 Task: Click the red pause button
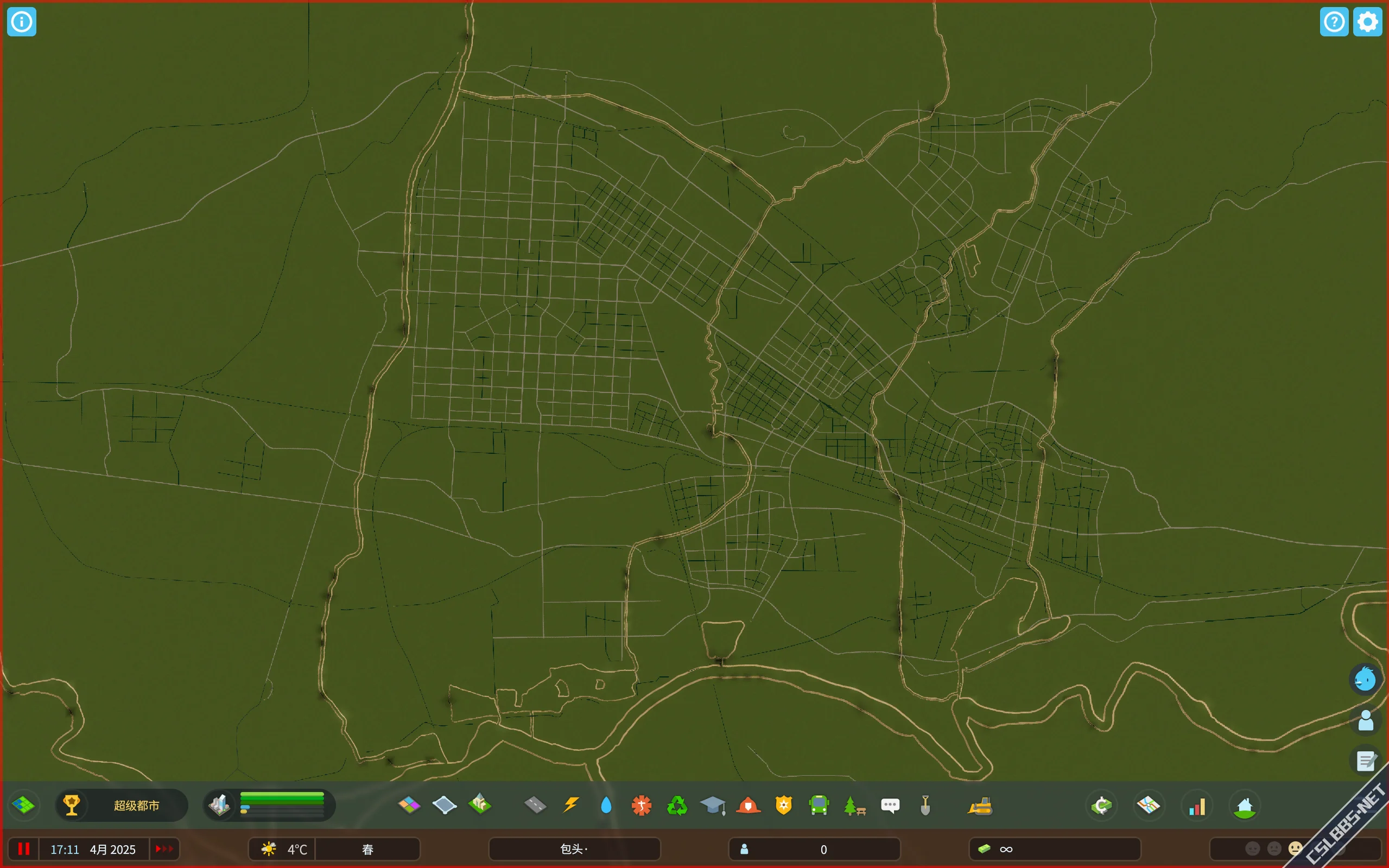[23, 849]
